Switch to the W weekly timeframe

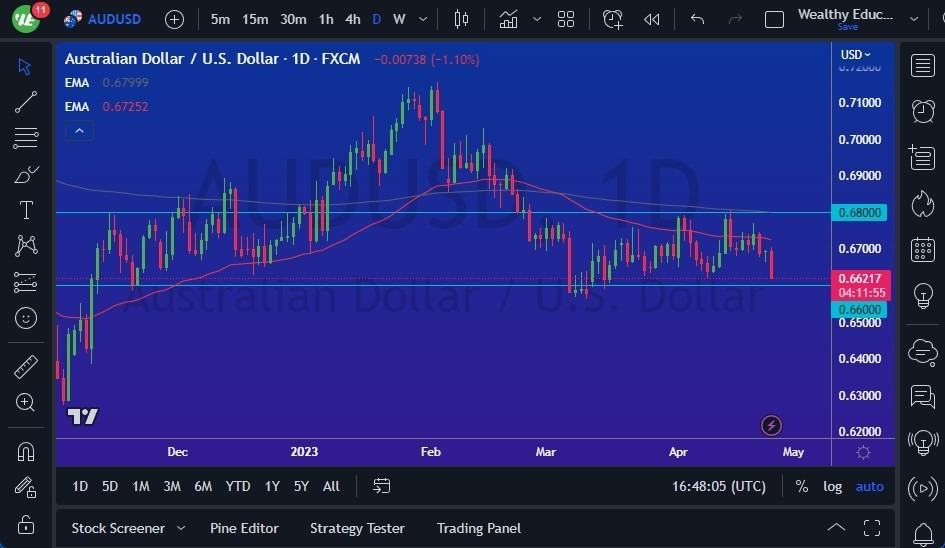pos(399,19)
